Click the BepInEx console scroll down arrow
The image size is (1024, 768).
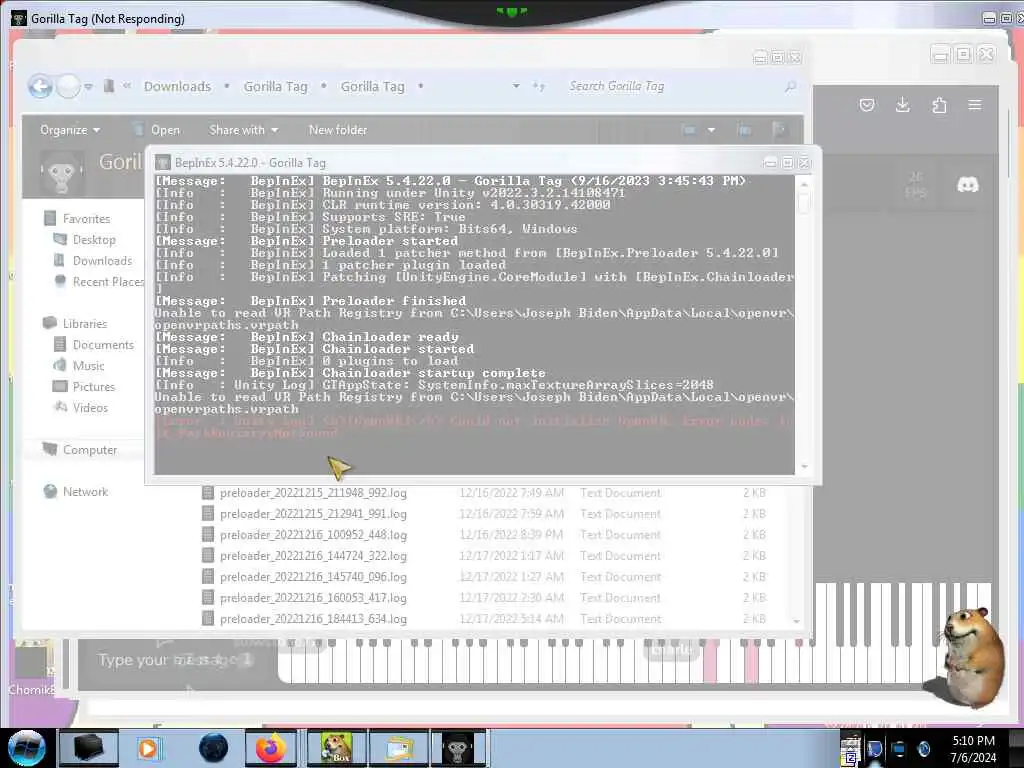click(804, 466)
